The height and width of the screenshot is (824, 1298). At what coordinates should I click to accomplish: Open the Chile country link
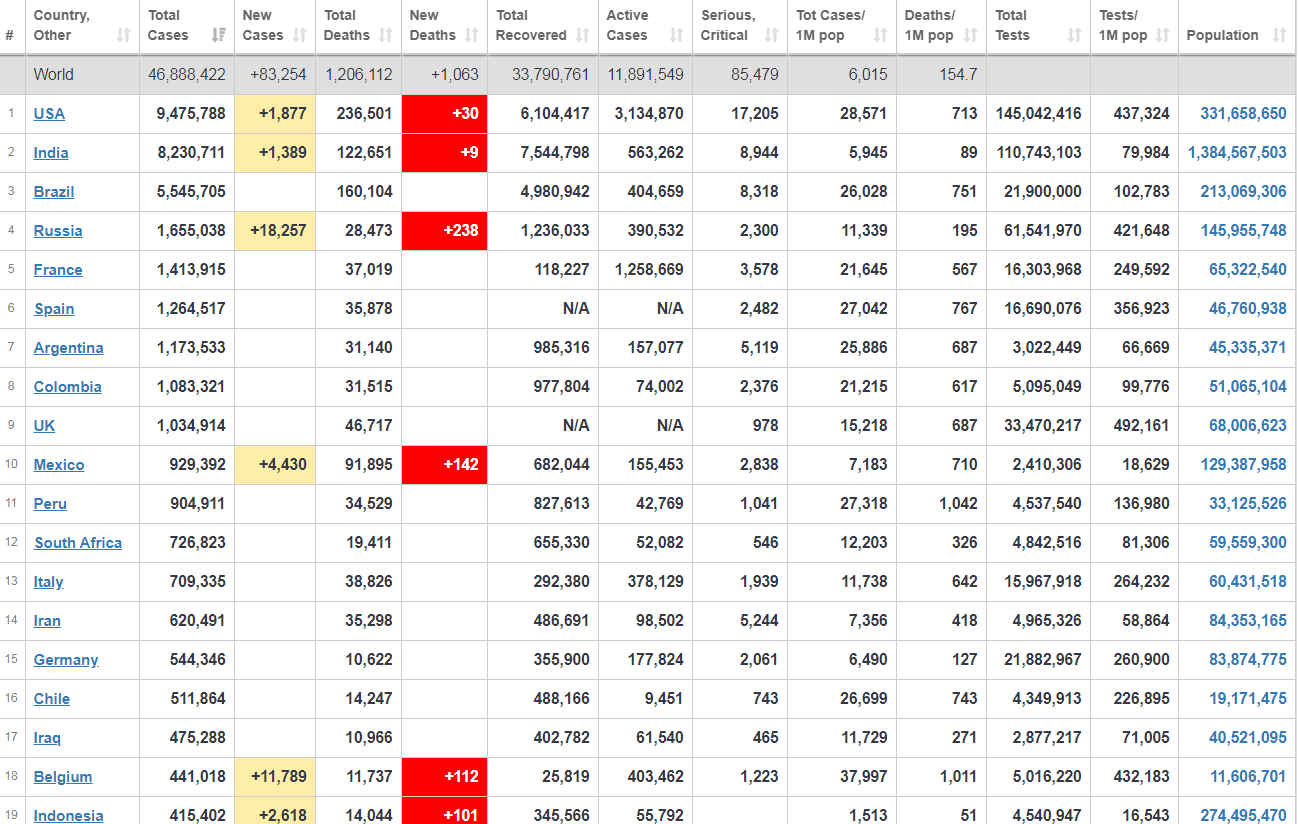pyautogui.click(x=52, y=699)
